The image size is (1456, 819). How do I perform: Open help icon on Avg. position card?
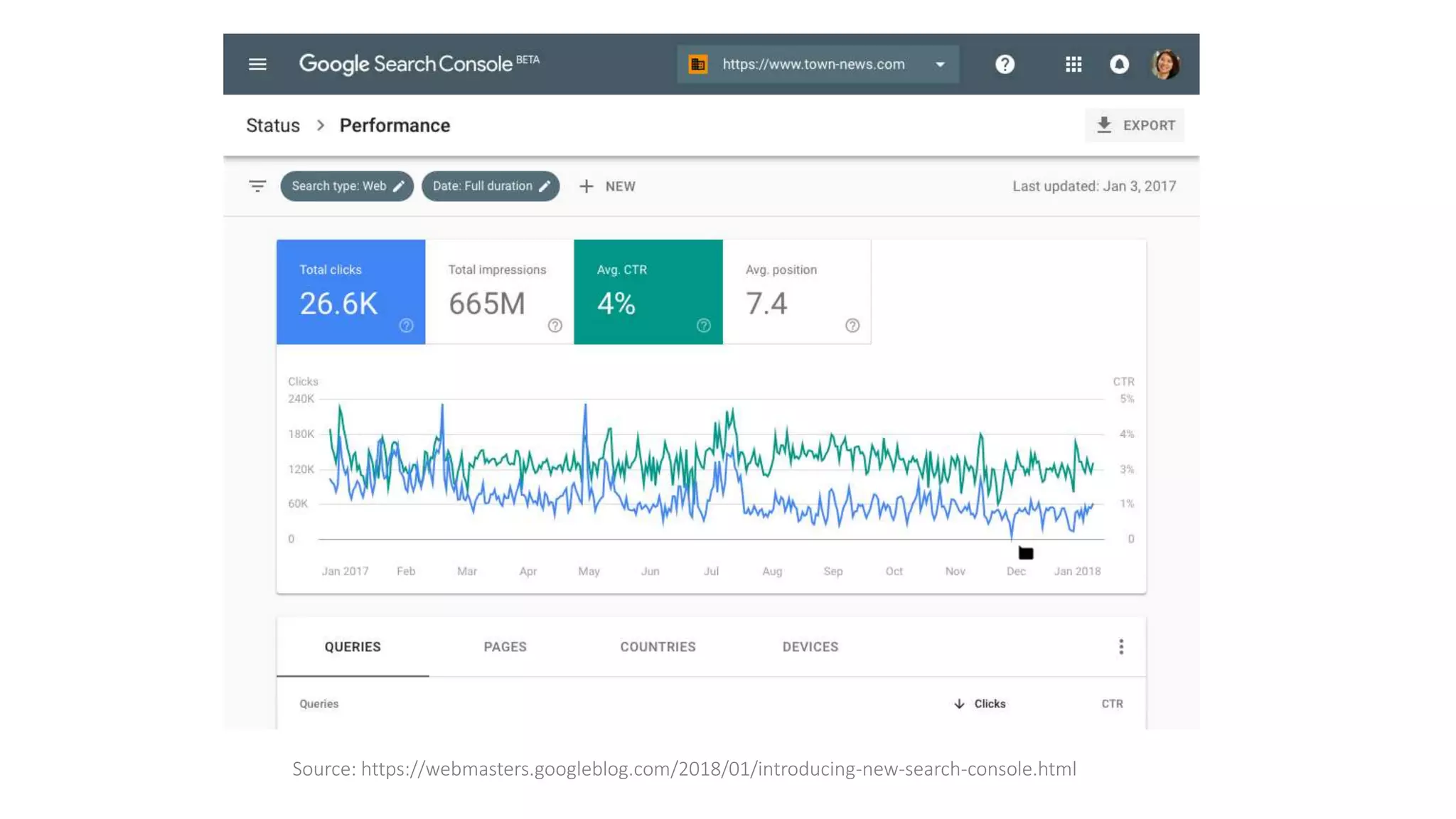tap(852, 326)
